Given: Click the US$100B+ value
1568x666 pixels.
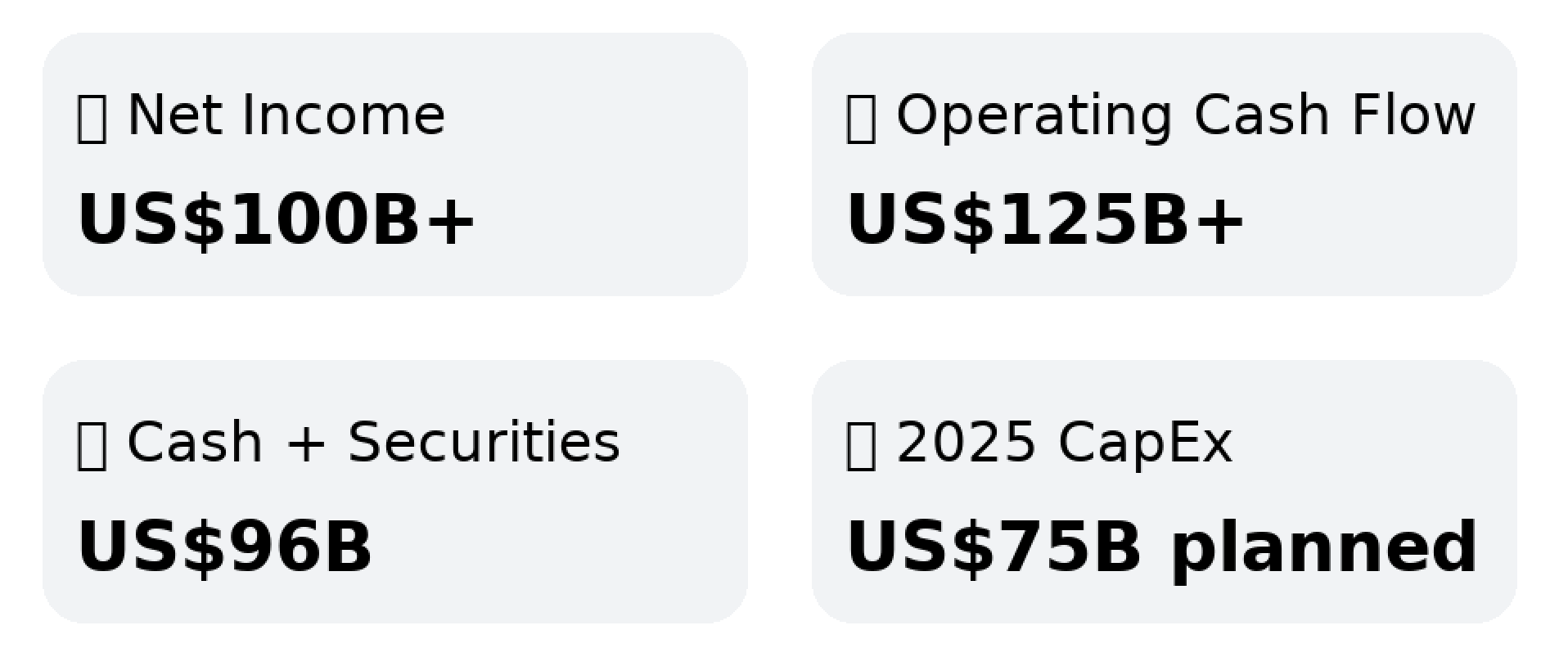Looking at the screenshot, I should coord(276,219).
